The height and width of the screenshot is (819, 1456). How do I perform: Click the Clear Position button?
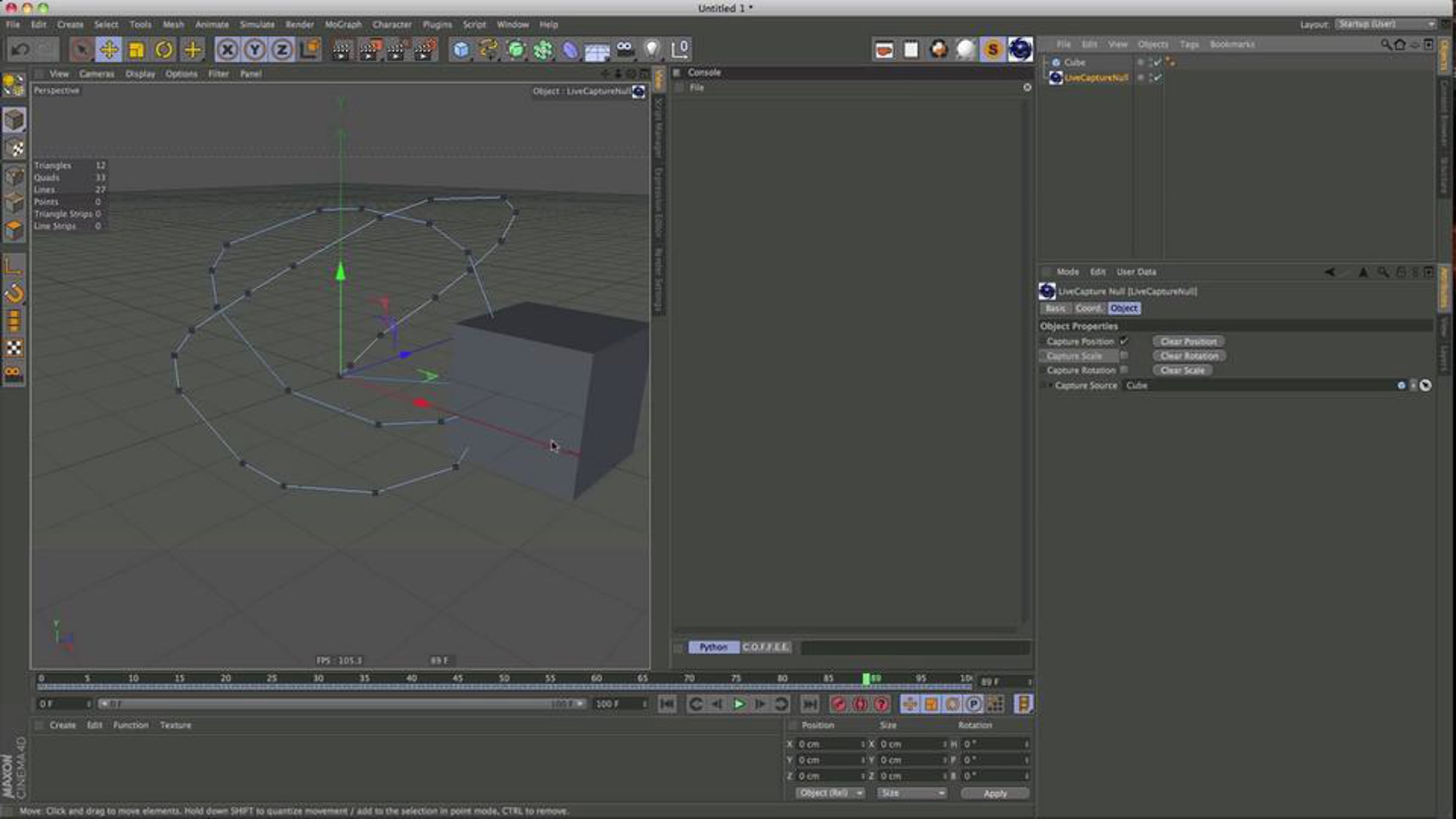(1189, 341)
